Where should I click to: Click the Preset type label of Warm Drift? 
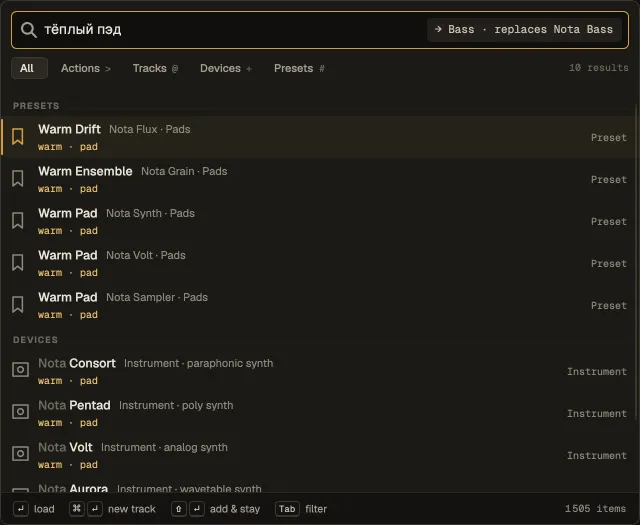click(609, 138)
